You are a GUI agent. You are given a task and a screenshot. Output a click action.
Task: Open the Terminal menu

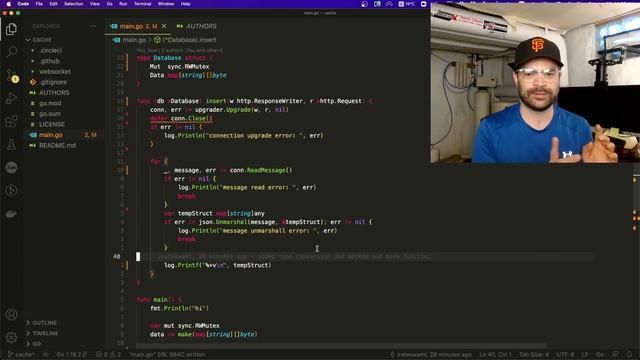click(142, 4)
